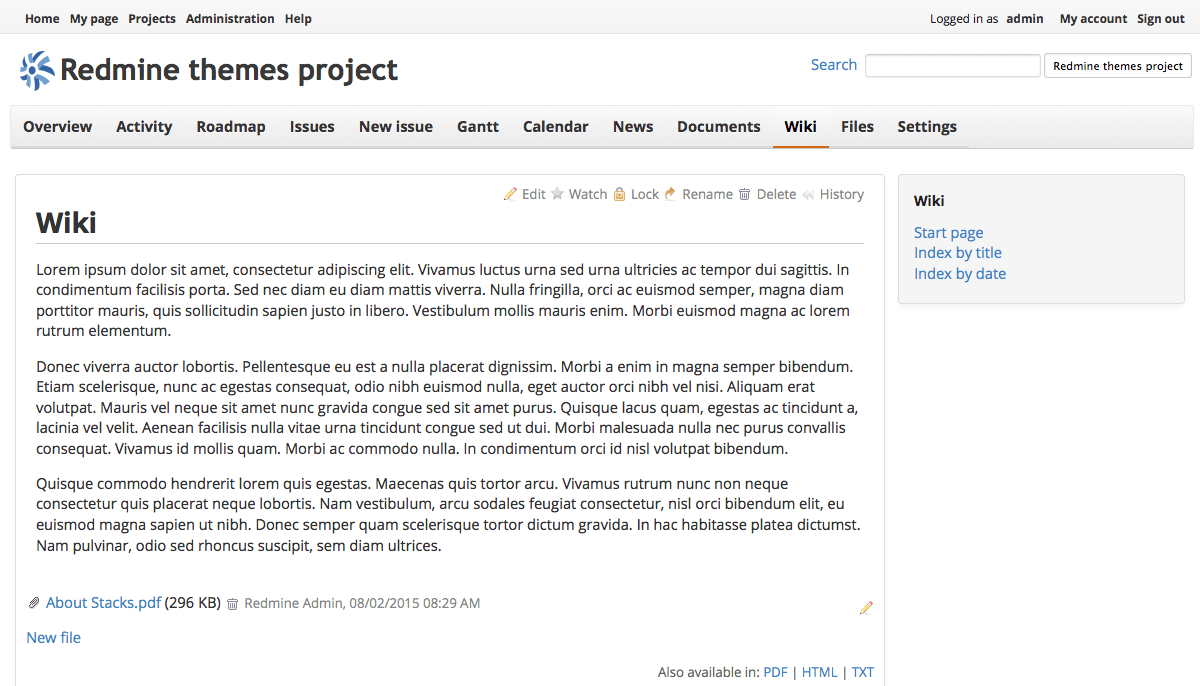Go to the Issues tab
The height and width of the screenshot is (686, 1200).
click(x=312, y=127)
